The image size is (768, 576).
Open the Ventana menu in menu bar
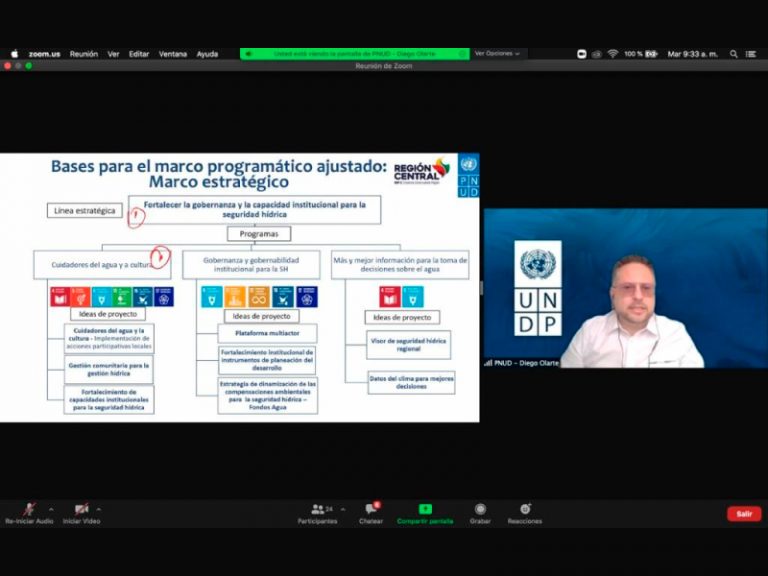click(x=172, y=54)
